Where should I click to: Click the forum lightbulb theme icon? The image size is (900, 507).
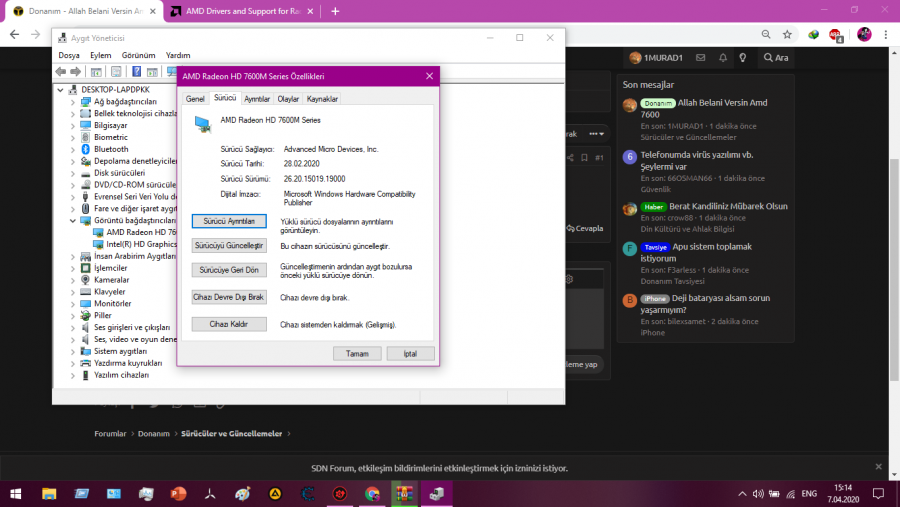point(743,57)
